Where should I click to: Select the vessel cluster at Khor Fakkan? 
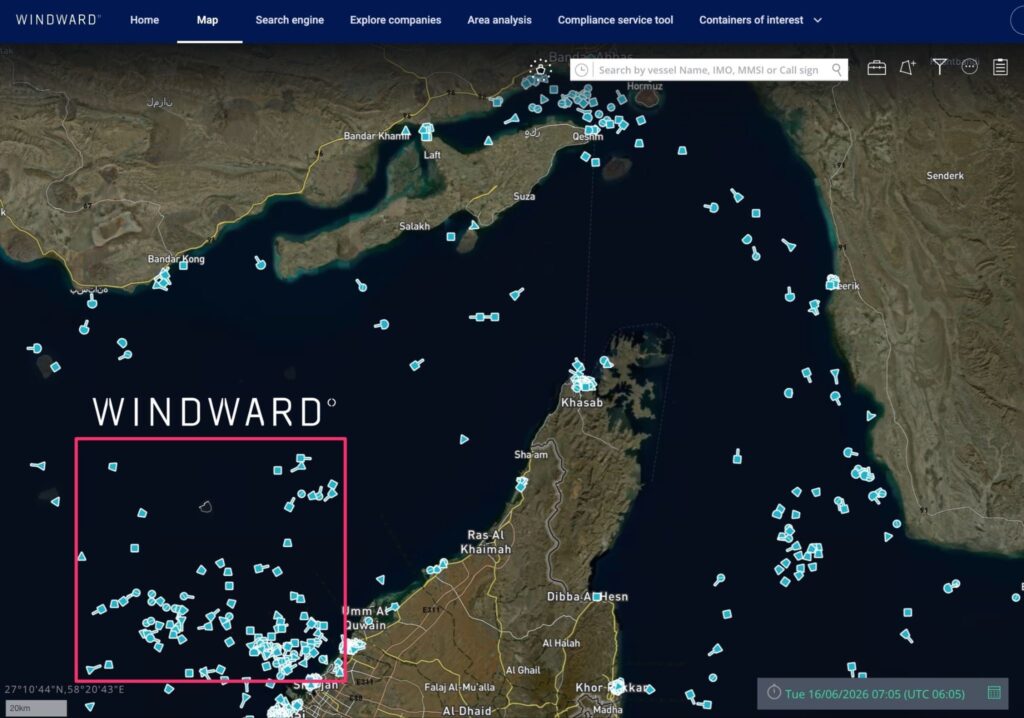tap(616, 686)
